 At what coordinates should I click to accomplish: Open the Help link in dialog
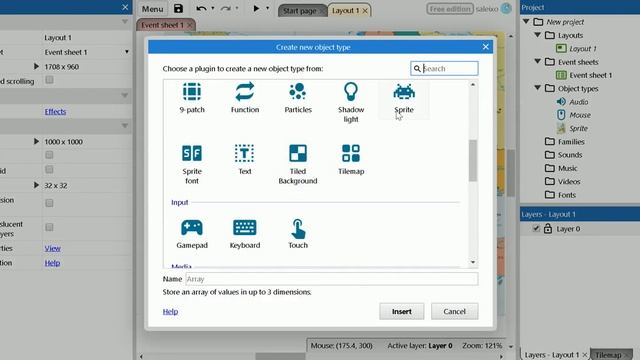[x=170, y=311]
